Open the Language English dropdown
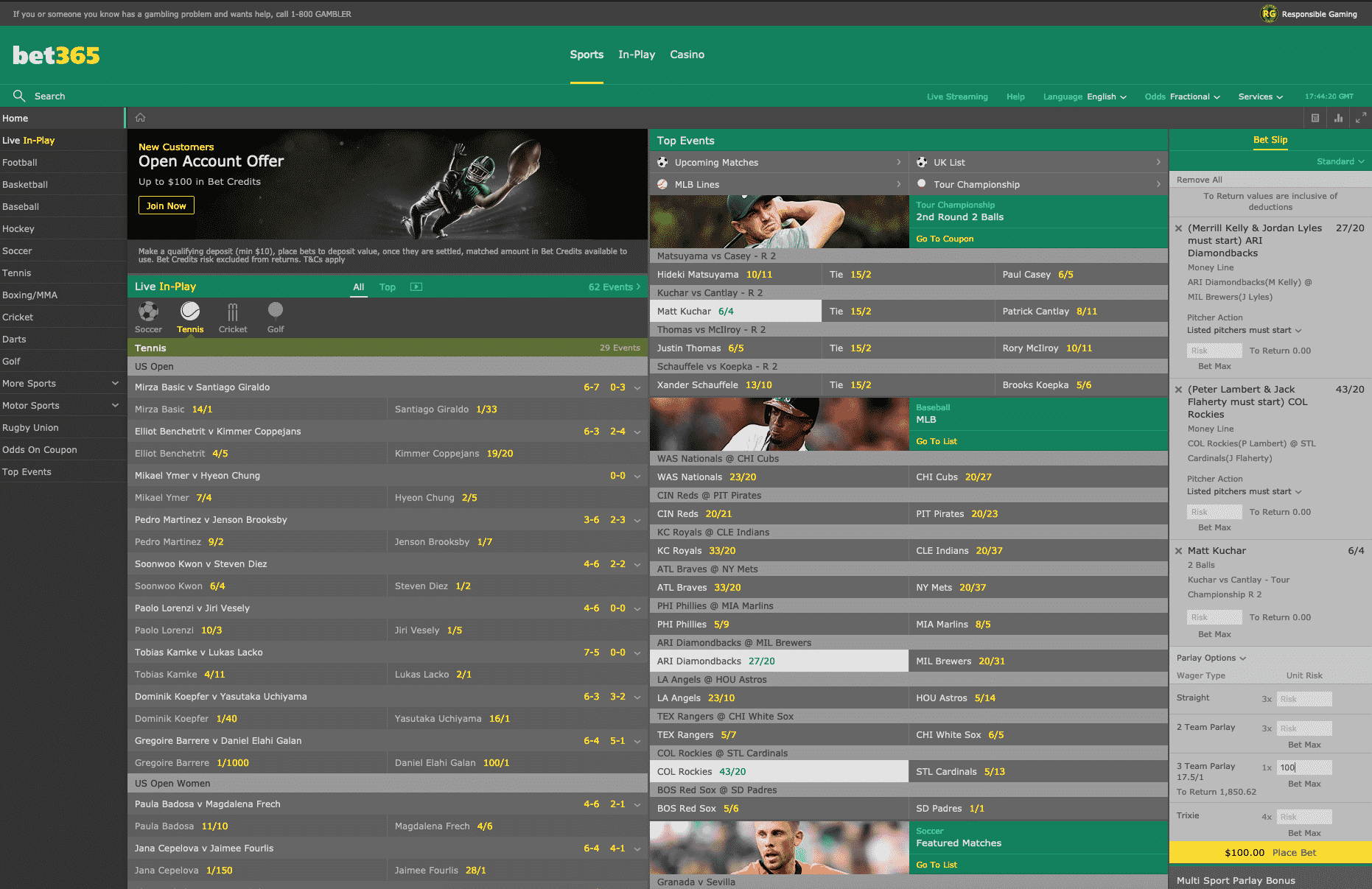The height and width of the screenshot is (889, 1372). click(x=1085, y=96)
